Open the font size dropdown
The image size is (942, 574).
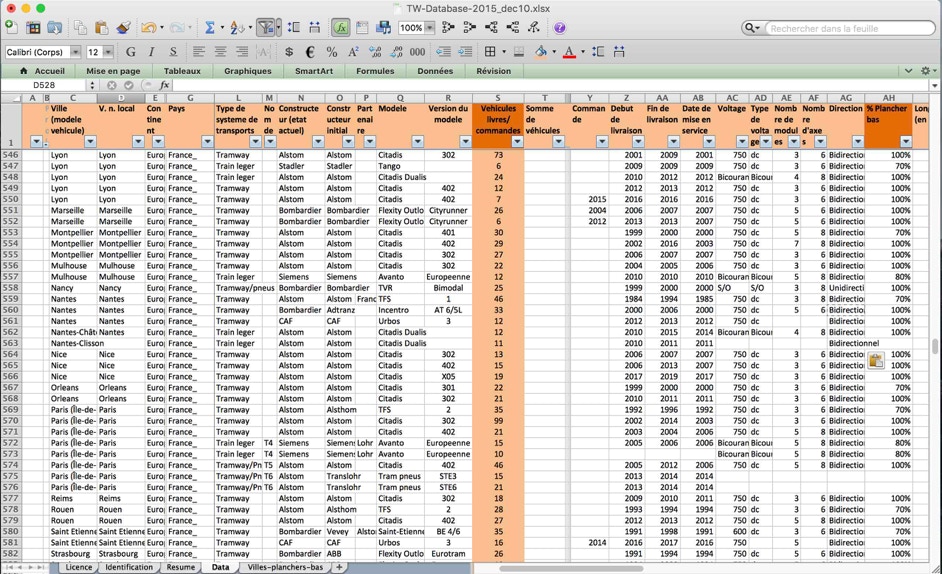pyautogui.click(x=108, y=52)
